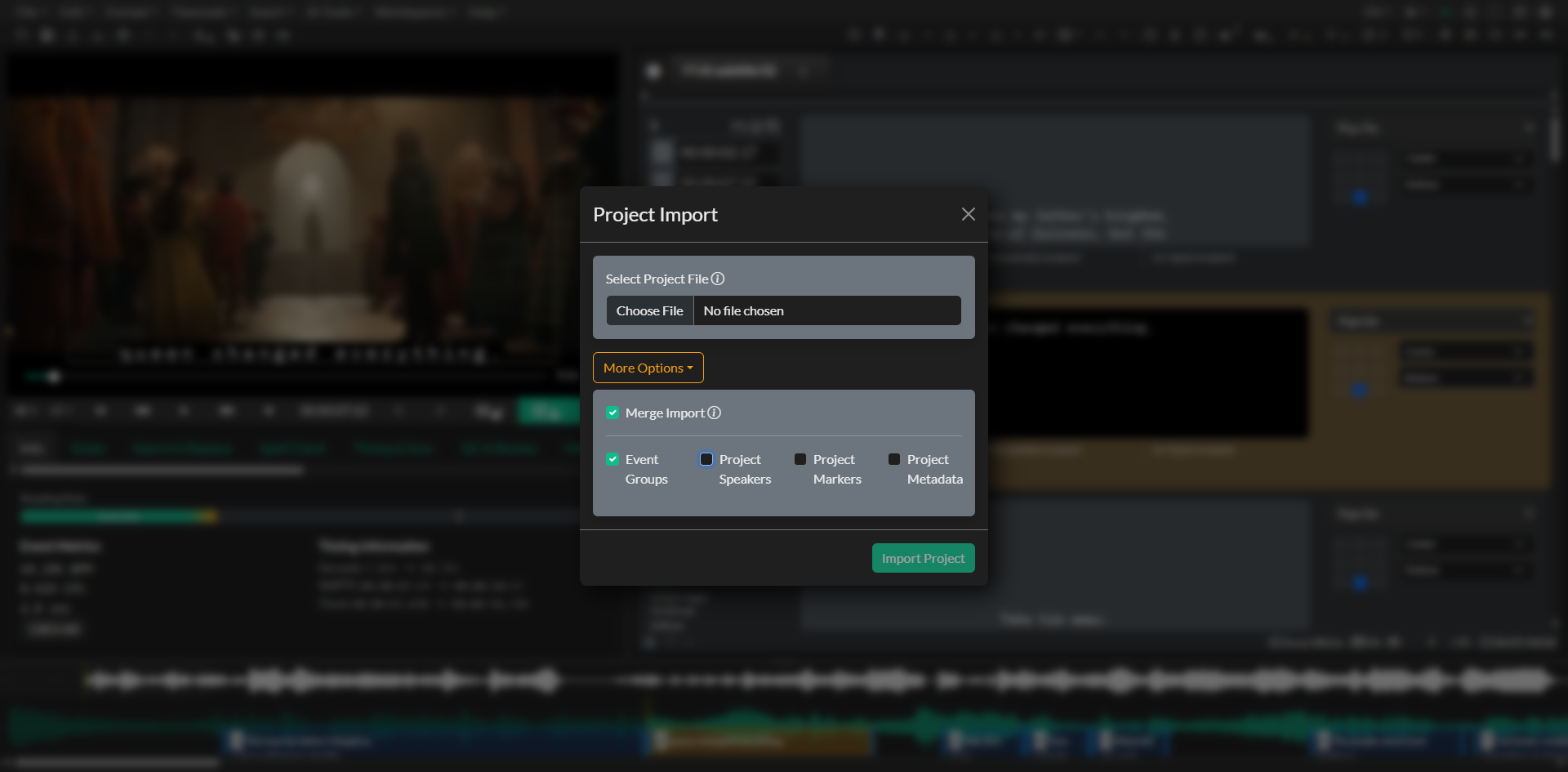Enable the Project Speakers checkbox
Viewport: 1568px width, 772px height.
706,459
